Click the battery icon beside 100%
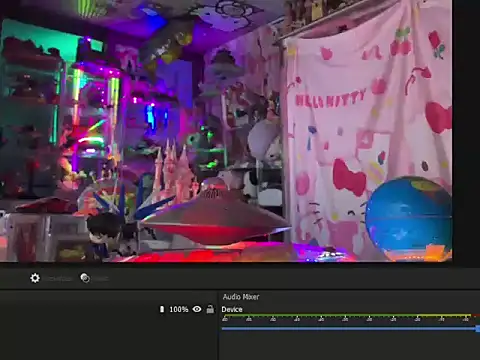 [162, 309]
